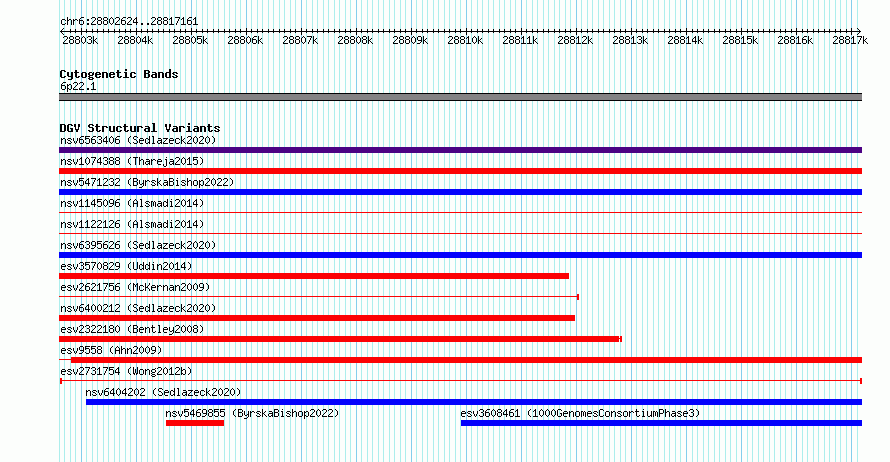
Task: Click the 28810k ruler position
Action: [x=465, y=40]
